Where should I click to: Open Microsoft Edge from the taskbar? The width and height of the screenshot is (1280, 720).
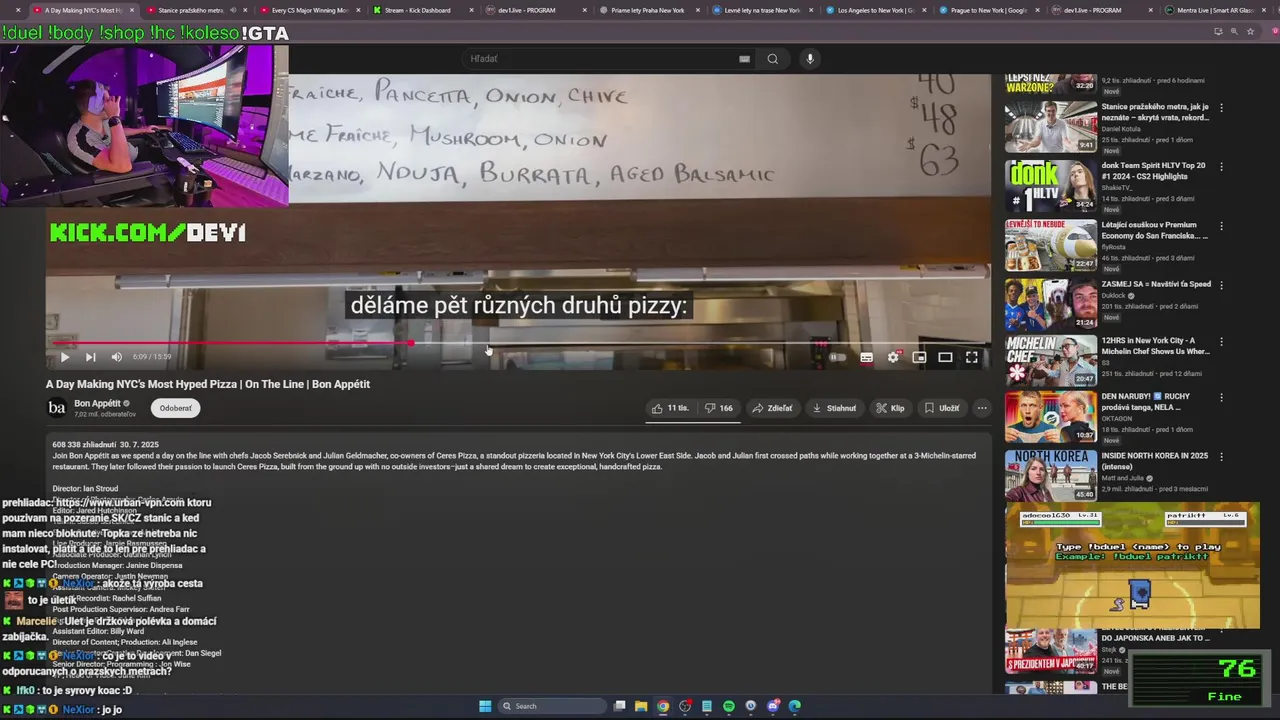pyautogui.click(x=795, y=706)
